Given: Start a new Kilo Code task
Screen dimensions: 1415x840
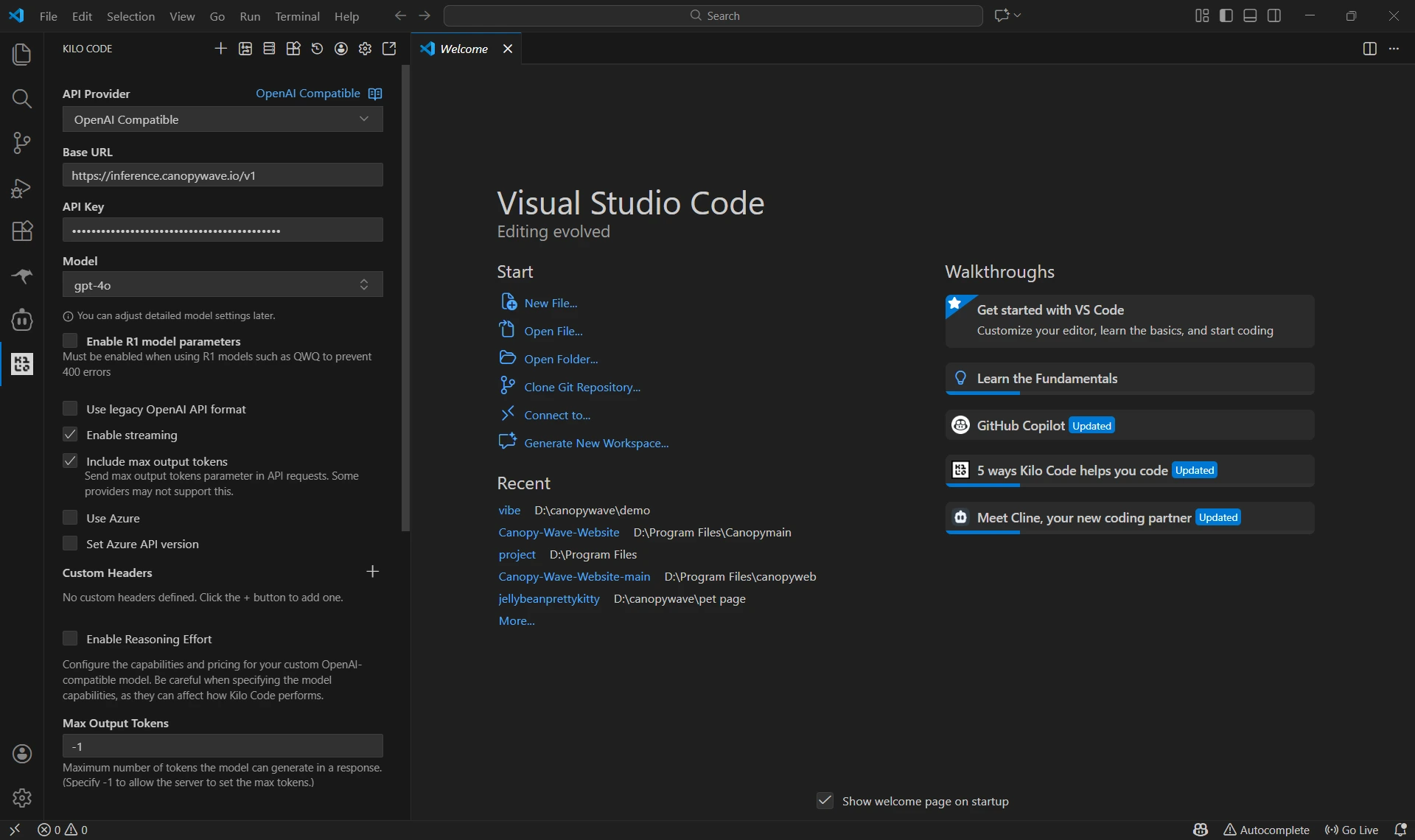Looking at the screenshot, I should (220, 48).
